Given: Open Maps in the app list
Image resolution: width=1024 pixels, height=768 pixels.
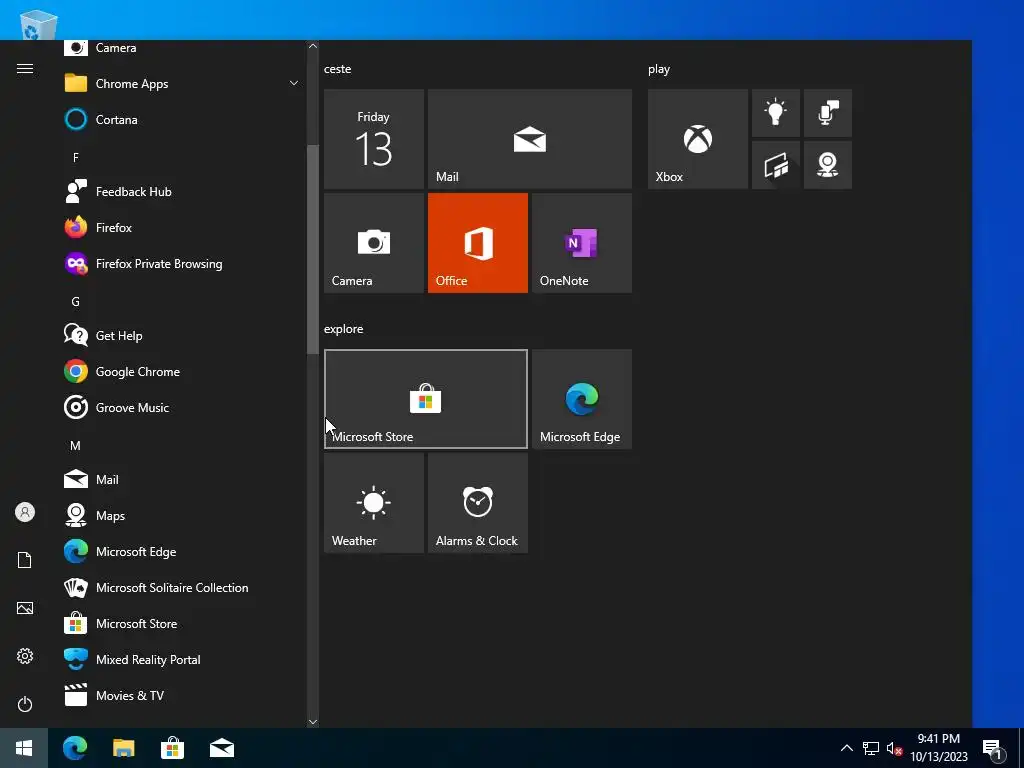Looking at the screenshot, I should point(183,515).
